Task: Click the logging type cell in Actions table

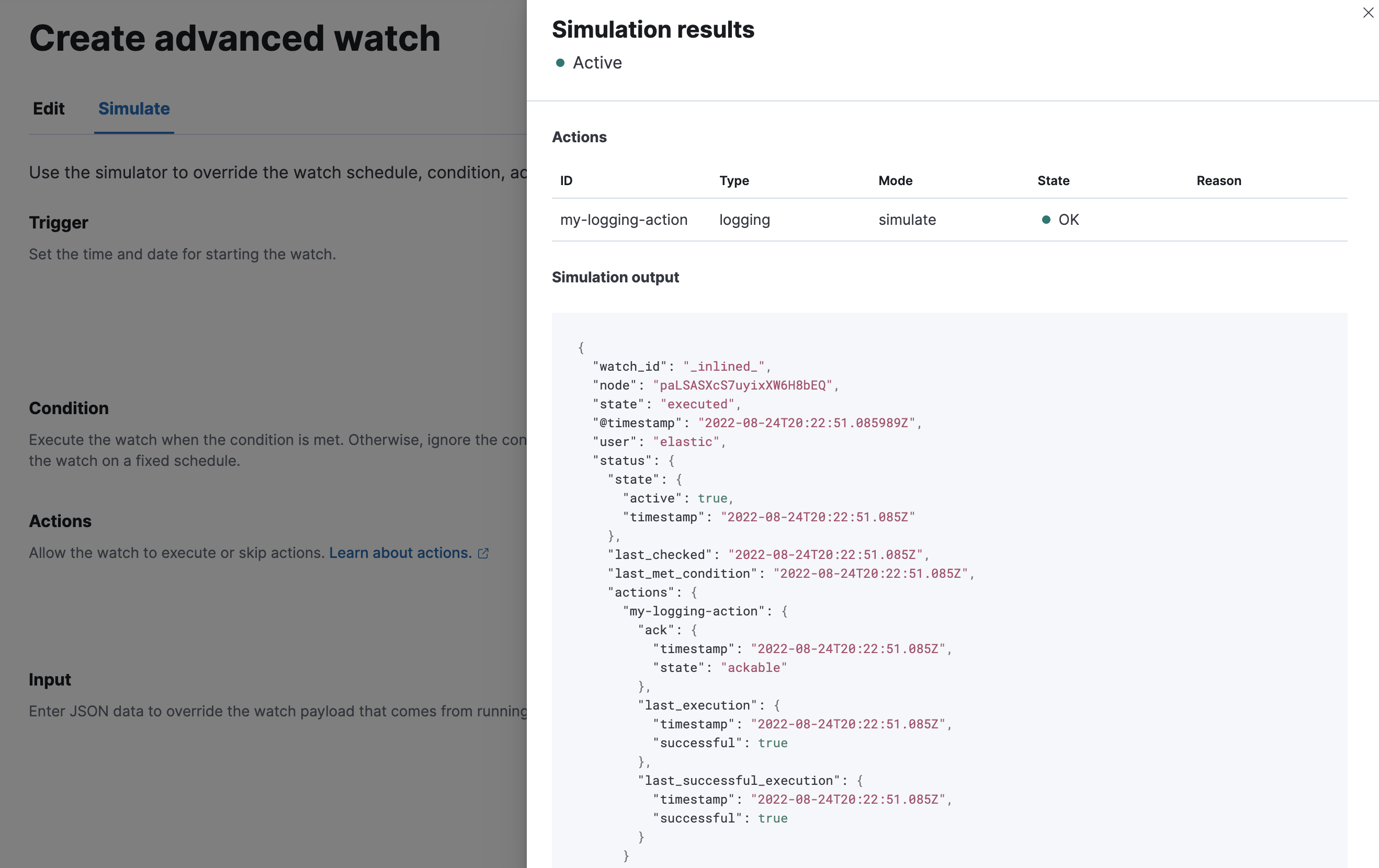Action: coord(744,219)
